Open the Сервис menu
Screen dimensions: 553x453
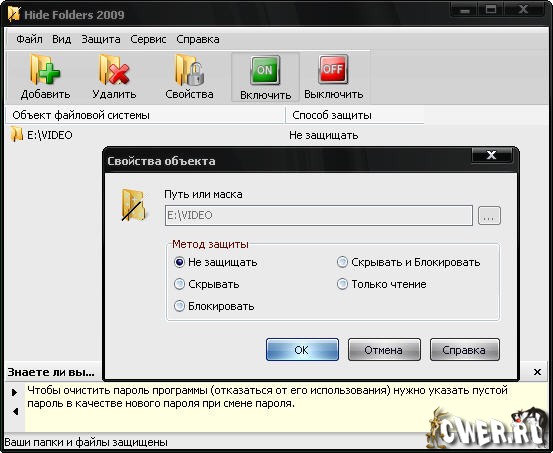(148, 39)
